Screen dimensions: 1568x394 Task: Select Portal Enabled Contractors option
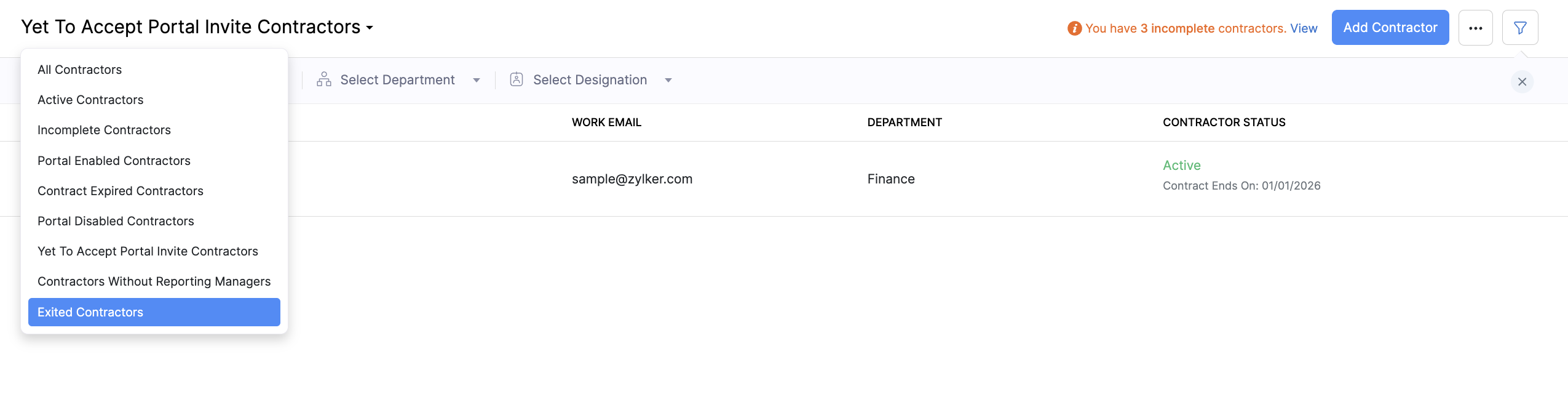114,161
